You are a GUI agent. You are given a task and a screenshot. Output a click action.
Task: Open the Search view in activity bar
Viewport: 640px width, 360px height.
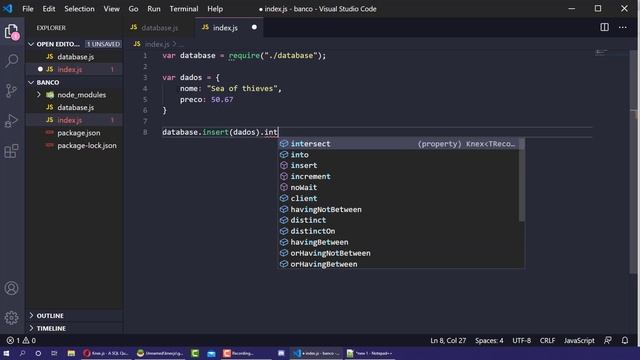[11, 61]
